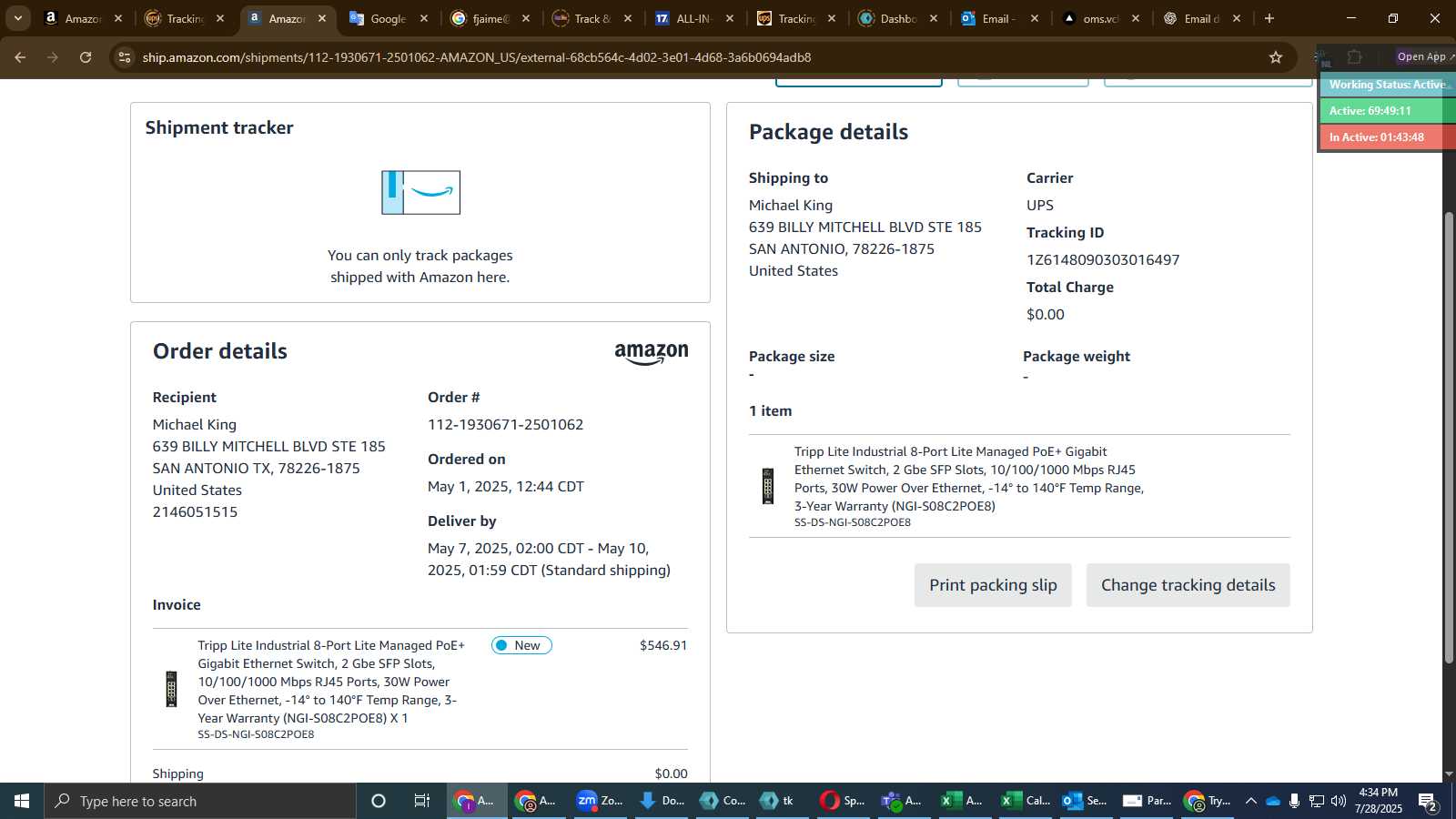This screenshot has width=1456, height=819.
Task: Open the tab search dropdown arrow
Action: (17, 18)
